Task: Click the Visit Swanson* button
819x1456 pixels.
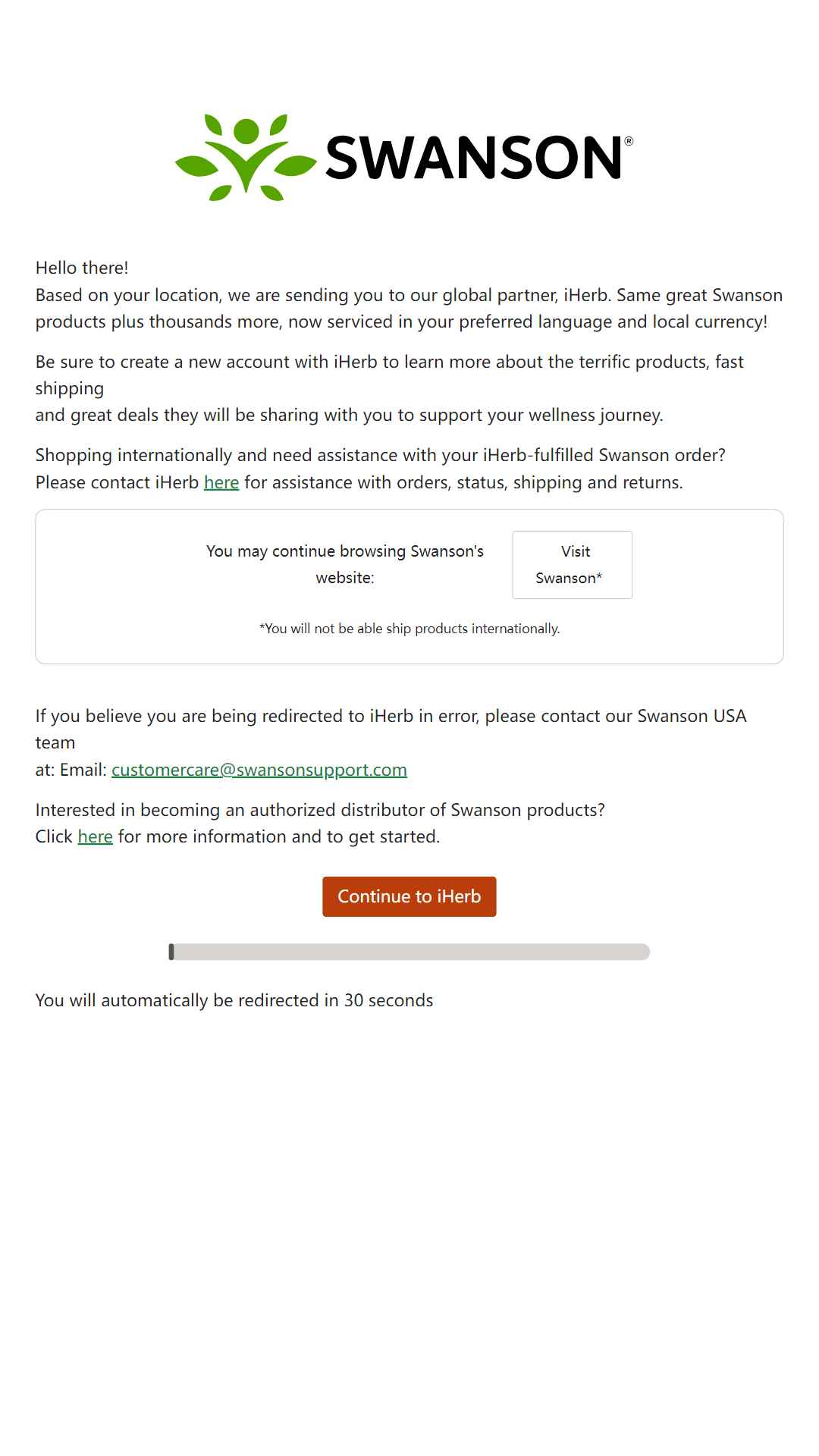Action: (x=573, y=565)
